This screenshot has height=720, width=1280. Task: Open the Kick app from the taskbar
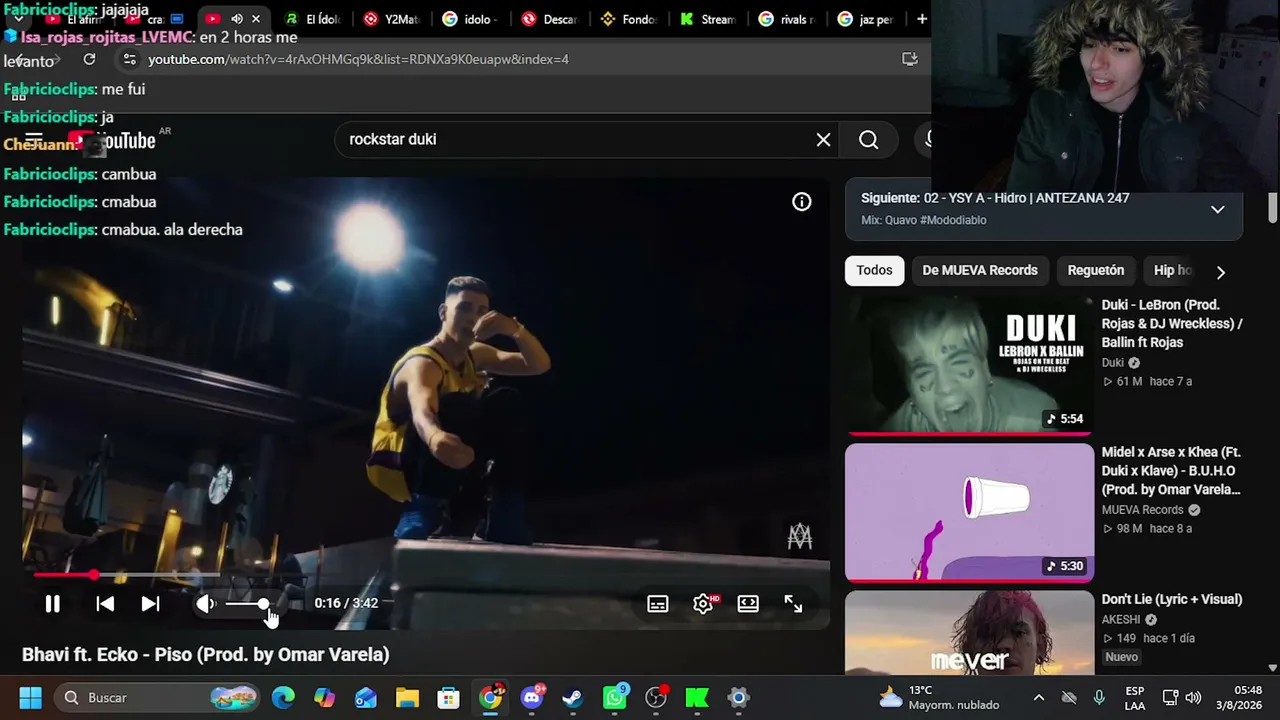(x=697, y=698)
